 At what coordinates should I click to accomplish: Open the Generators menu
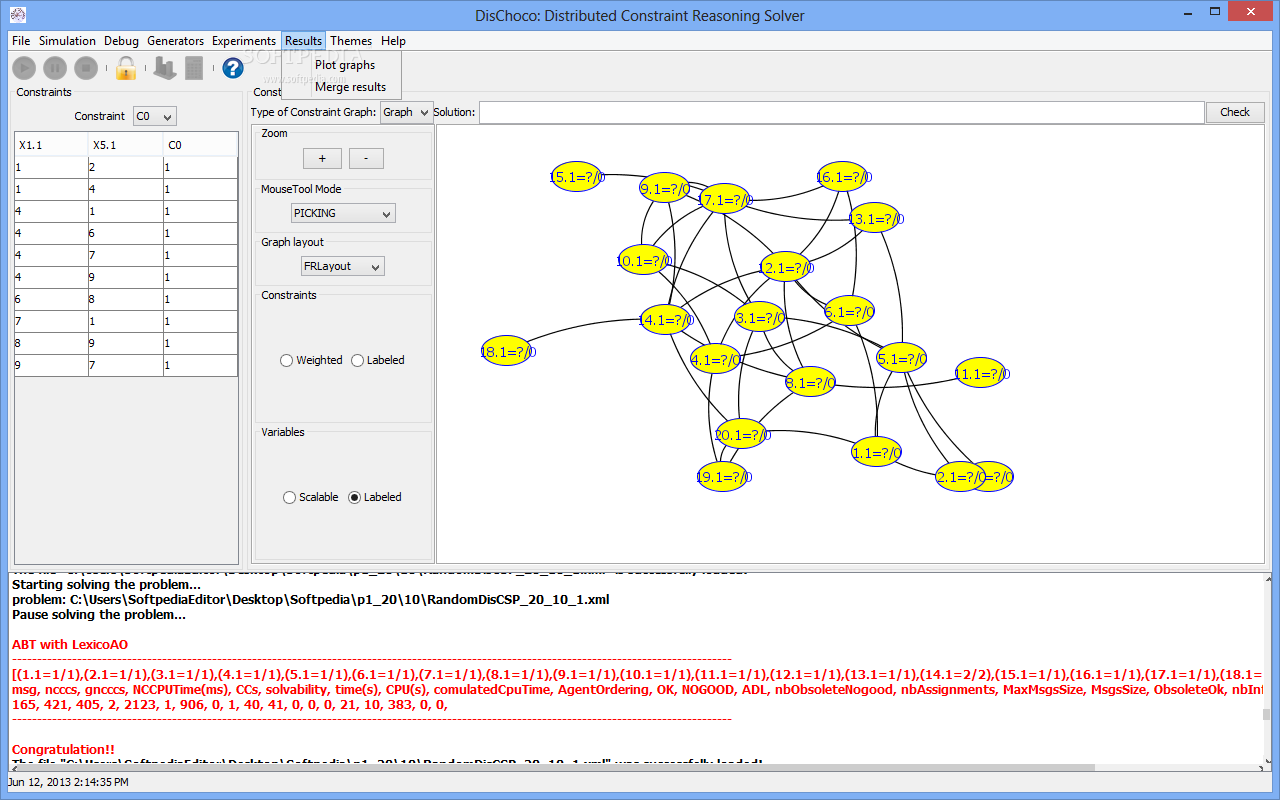(175, 41)
